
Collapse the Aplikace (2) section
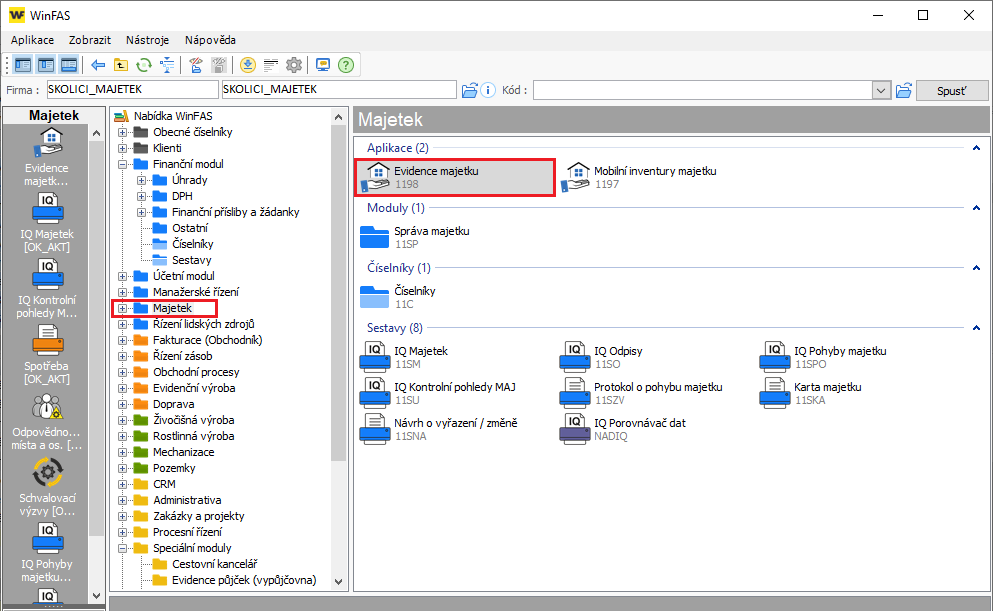977,148
